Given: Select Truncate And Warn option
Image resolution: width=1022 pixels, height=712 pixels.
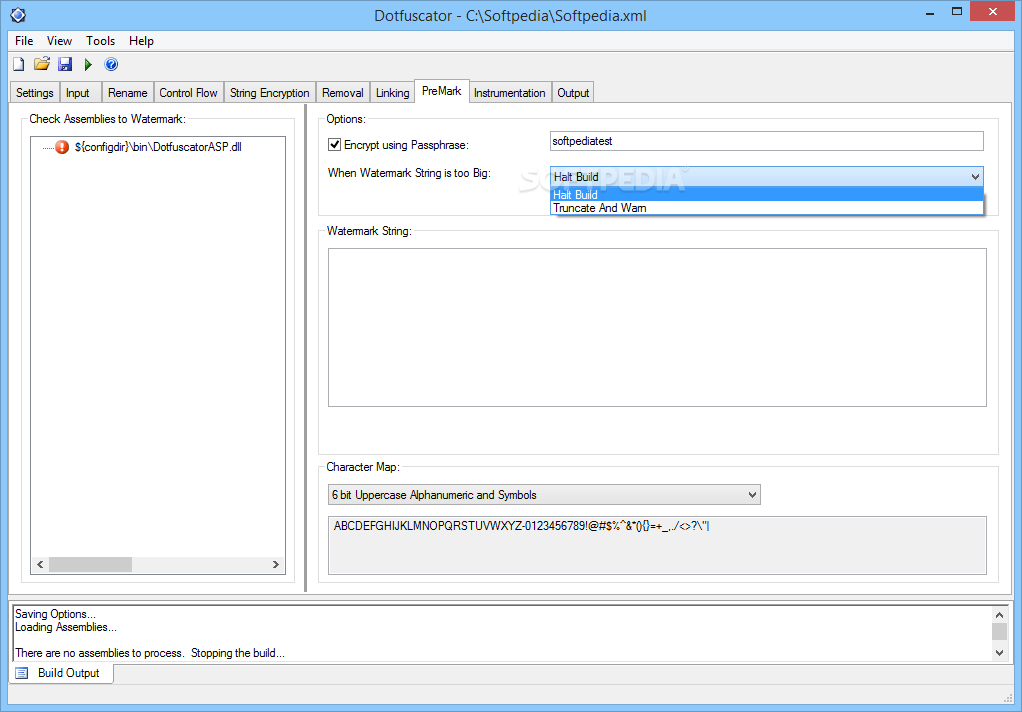Looking at the screenshot, I should click(x=600, y=208).
